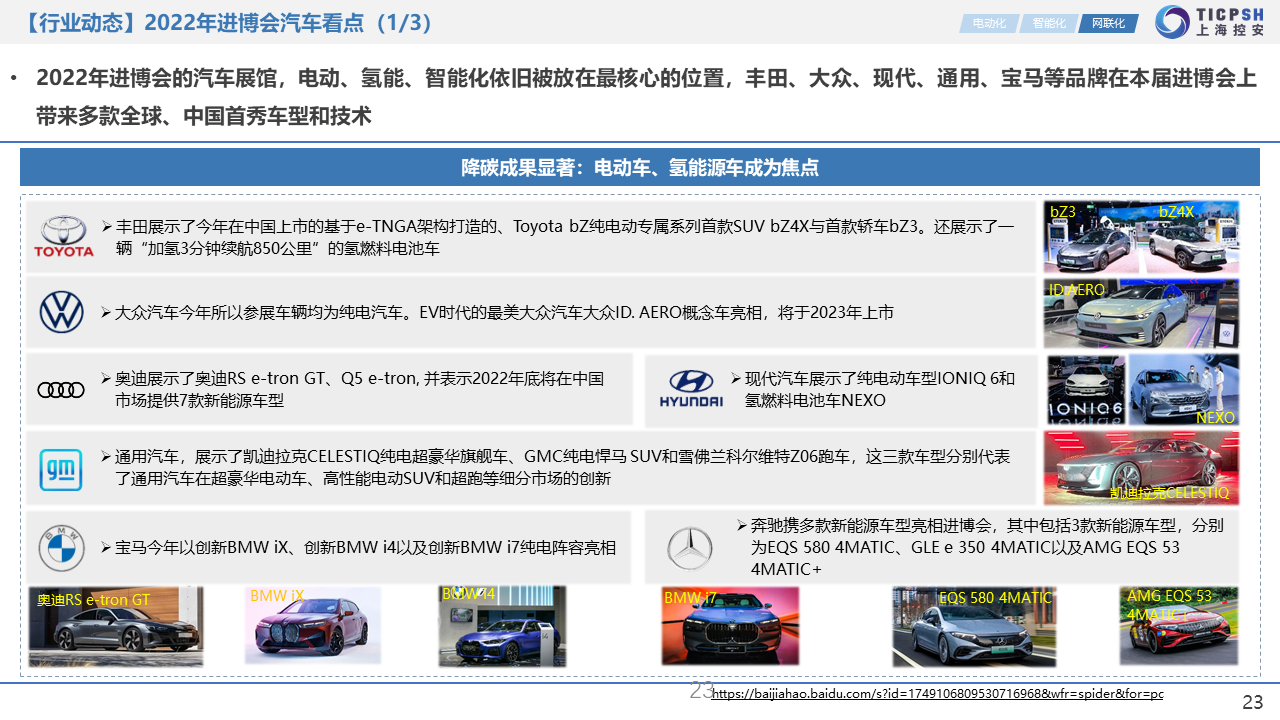This screenshot has width=1280, height=720.
Task: Switch to the 电动化 tab
Action: pyautogui.click(x=988, y=23)
